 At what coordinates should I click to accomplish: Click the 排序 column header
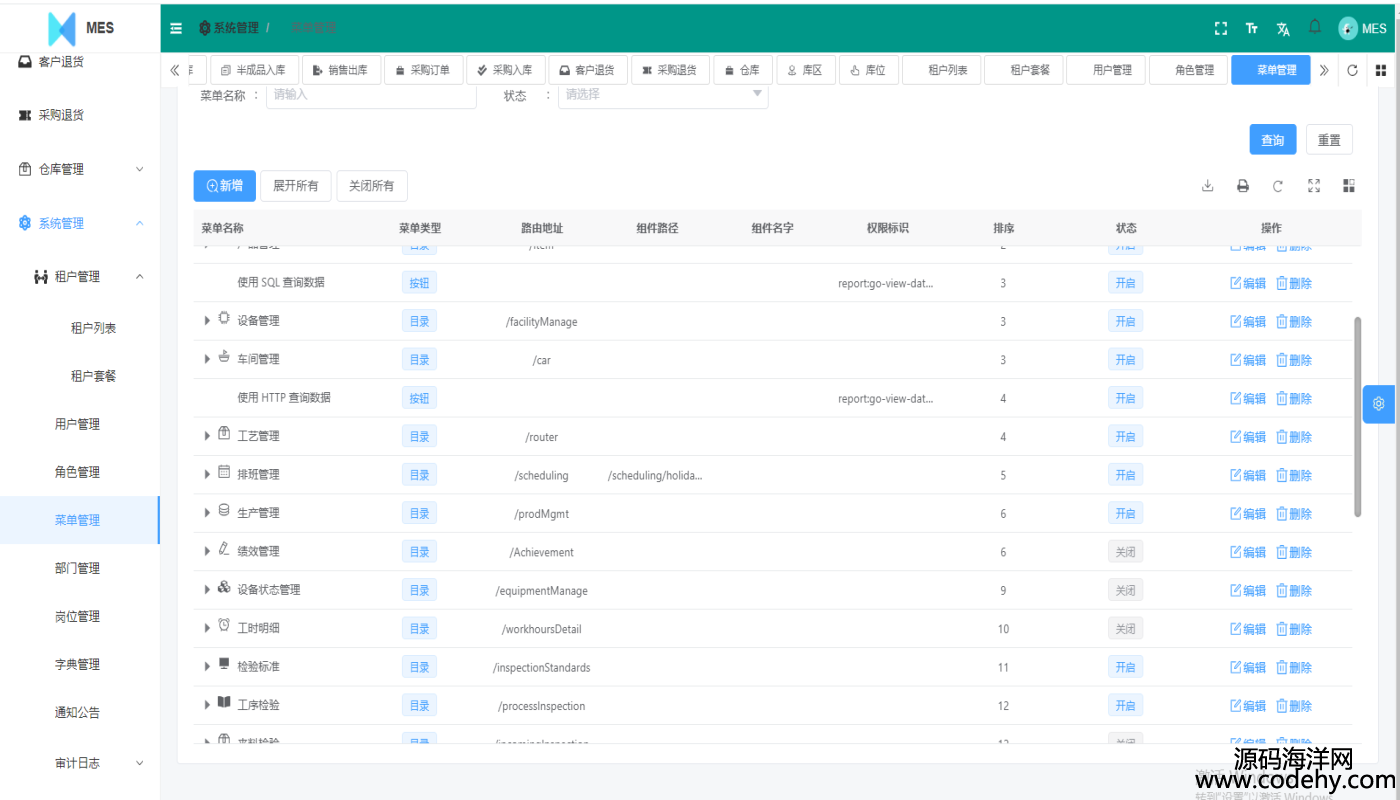tap(1003, 228)
